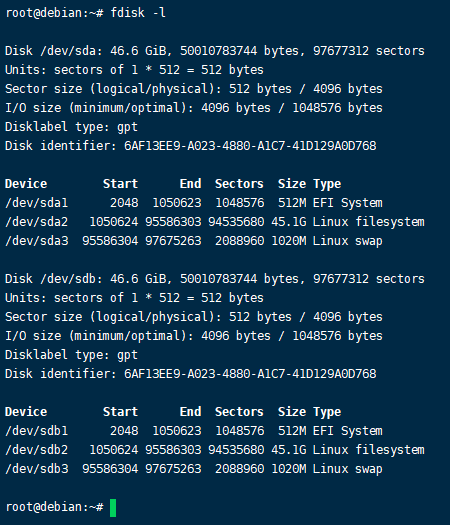Select the /dev/sda2 device entry
Viewport: 450px width, 525px height.
(x=36, y=222)
